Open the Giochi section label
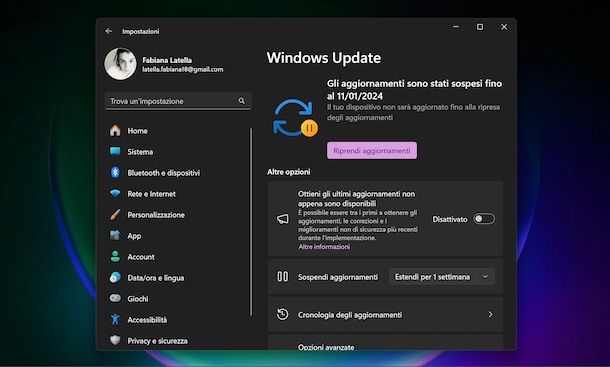 (x=138, y=299)
